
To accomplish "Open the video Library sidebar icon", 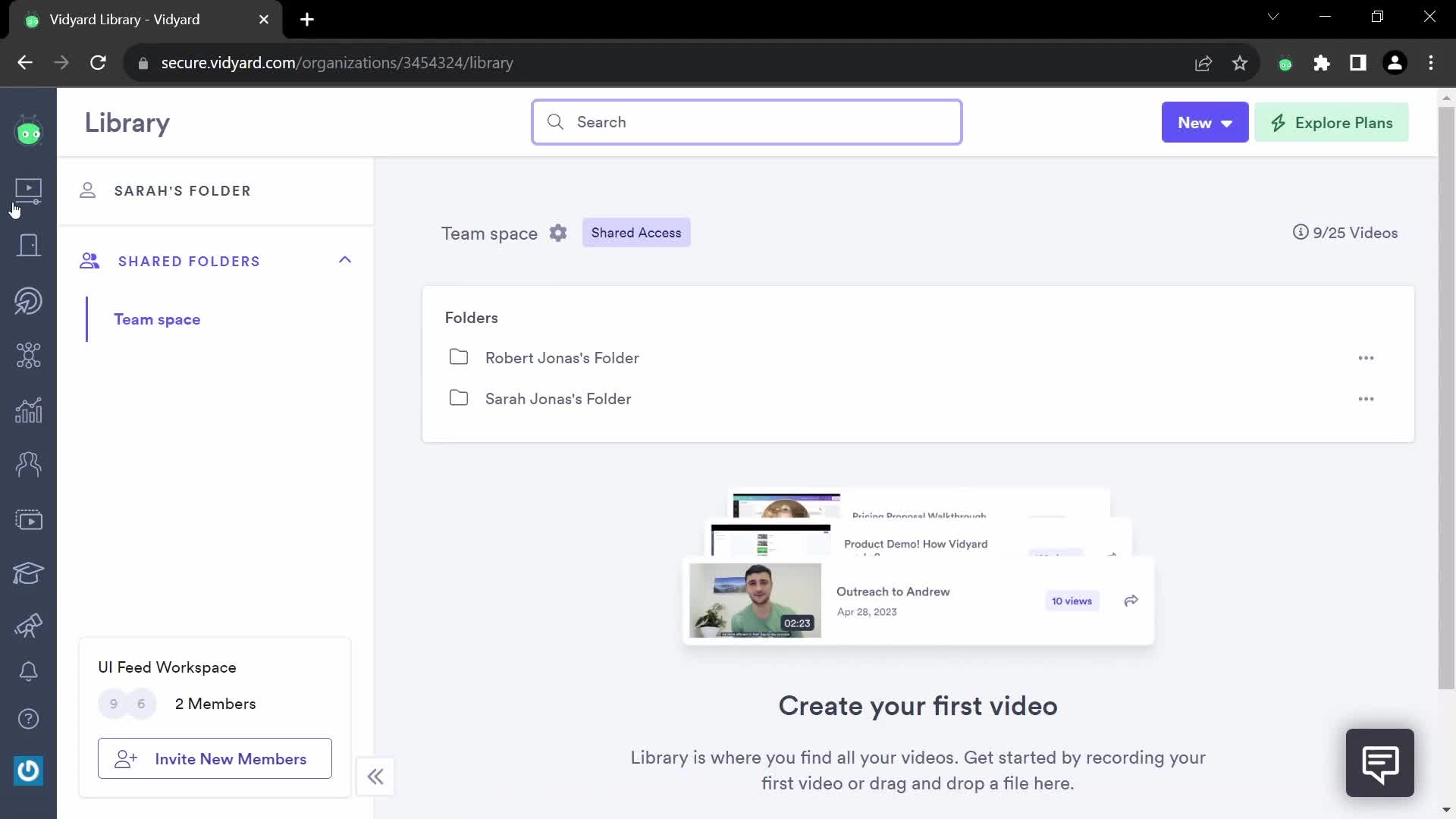I will 29,190.
